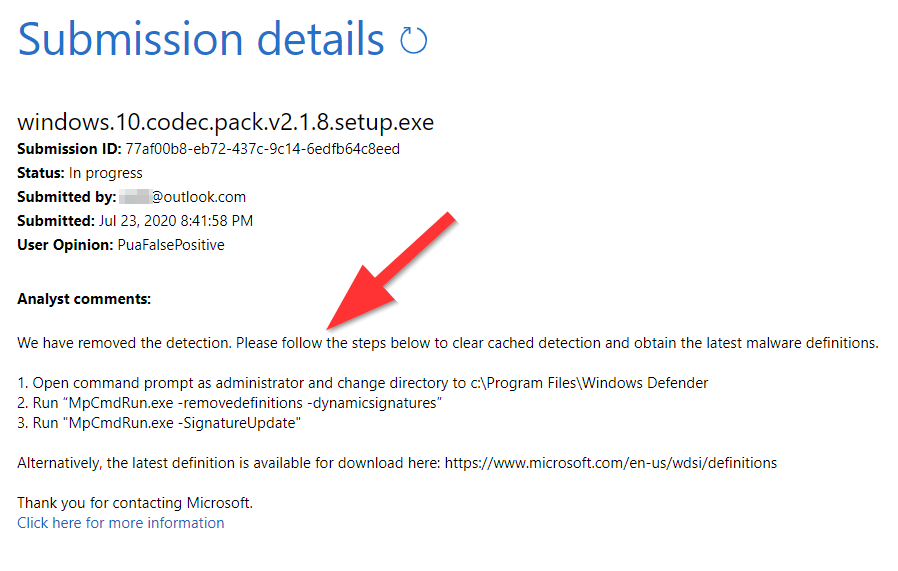
Task: Click the submission ID value 77af00b8-eb72…
Action: point(262,149)
